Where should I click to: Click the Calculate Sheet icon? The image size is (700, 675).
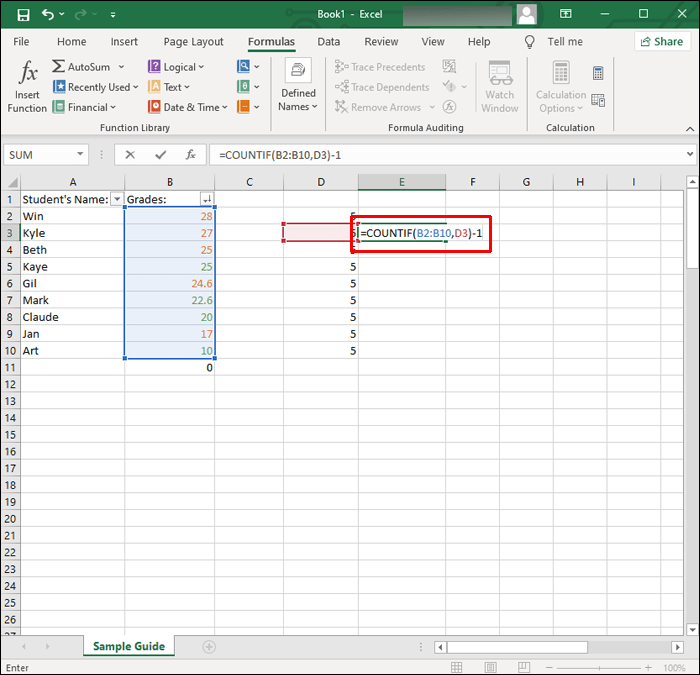click(x=598, y=100)
